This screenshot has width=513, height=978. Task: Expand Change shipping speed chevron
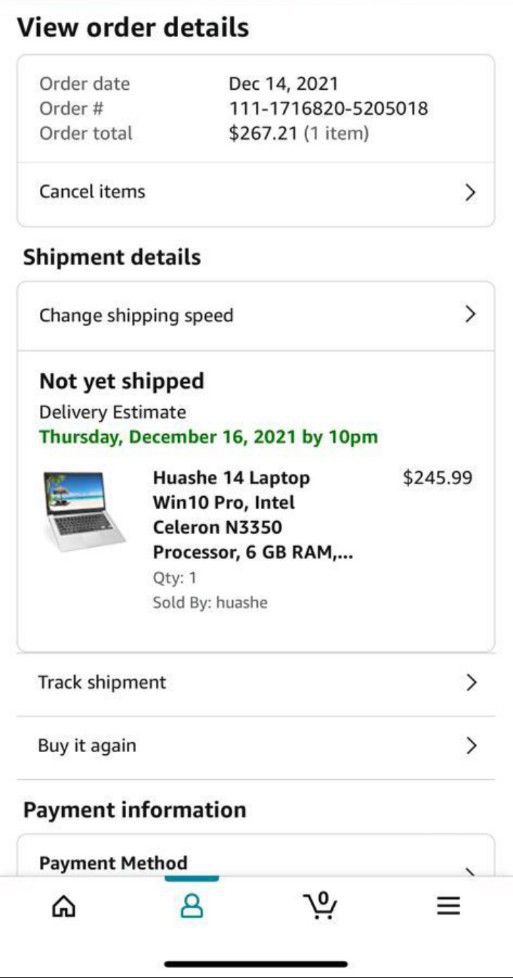[471, 314]
